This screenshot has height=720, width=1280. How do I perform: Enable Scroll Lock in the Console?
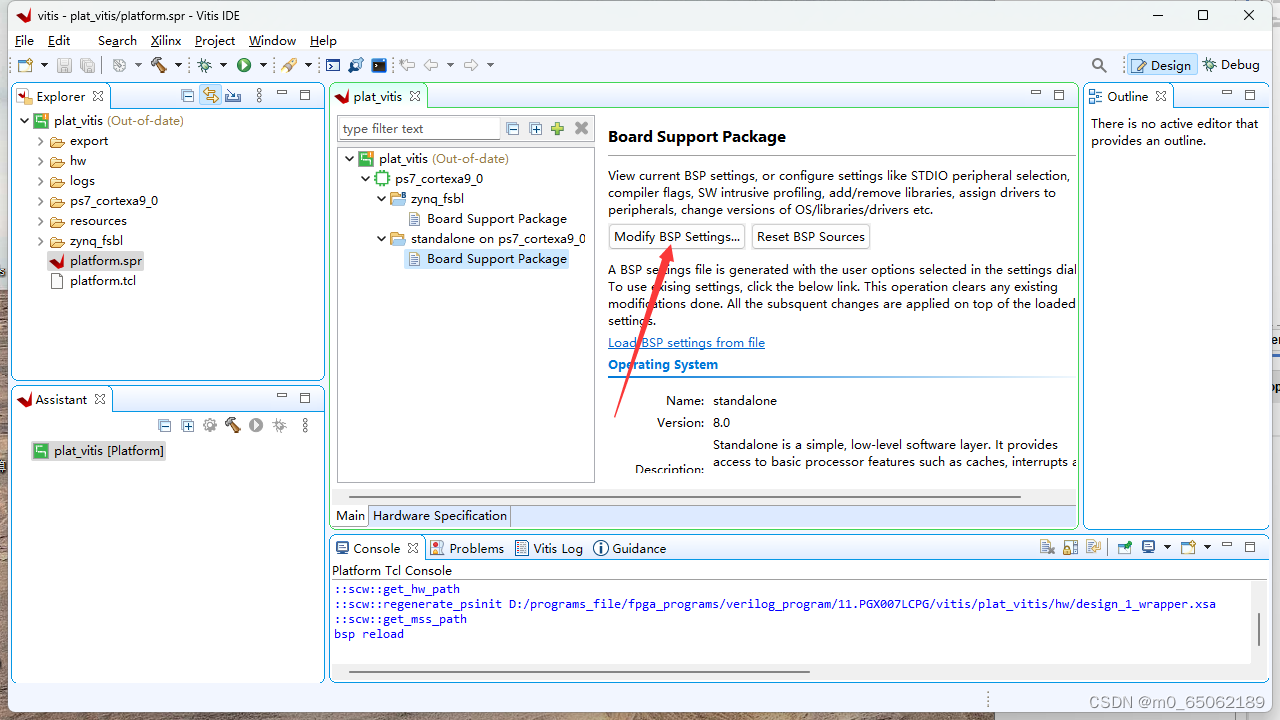pyautogui.click(x=1070, y=547)
